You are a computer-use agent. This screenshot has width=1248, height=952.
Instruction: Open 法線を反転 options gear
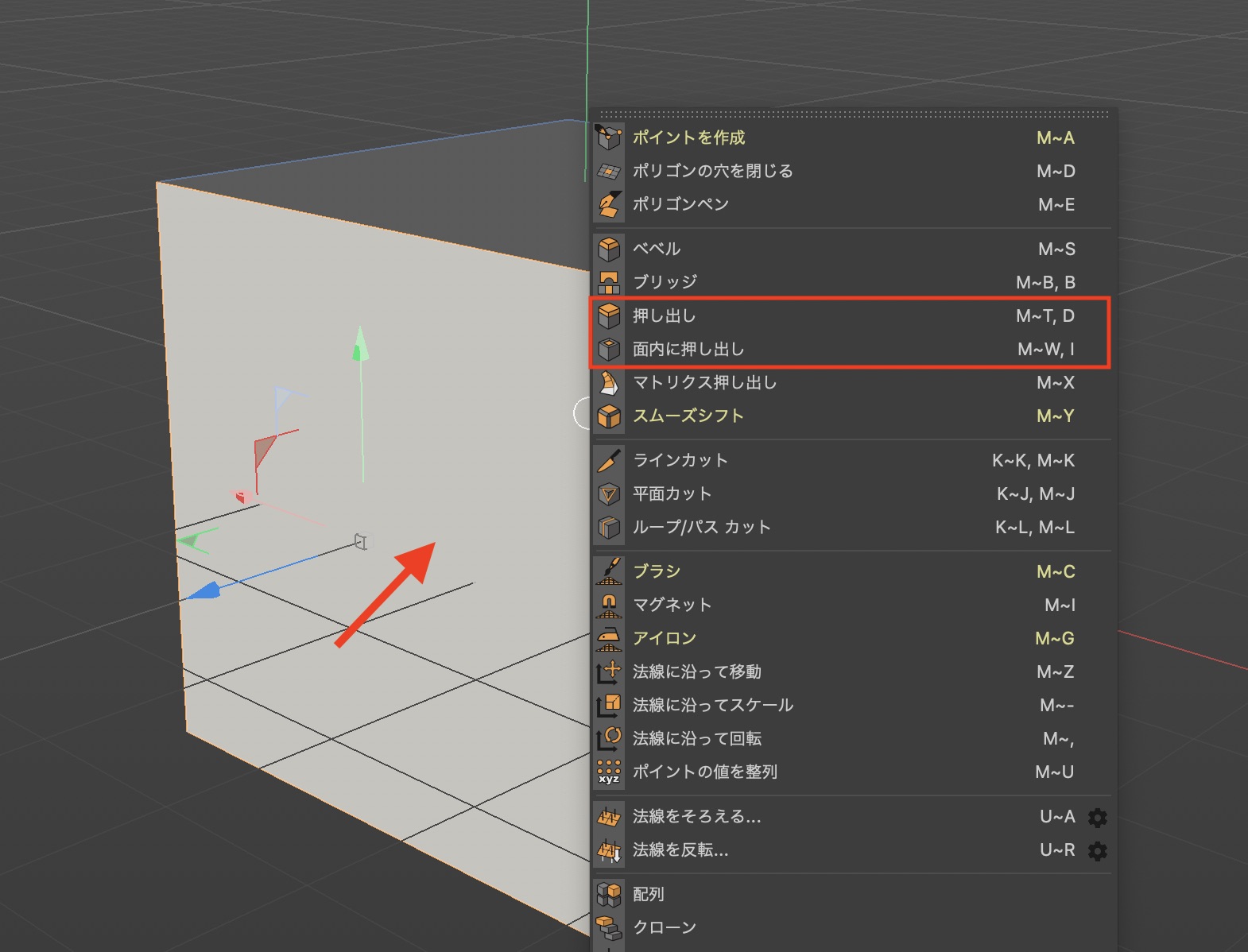tap(1097, 850)
